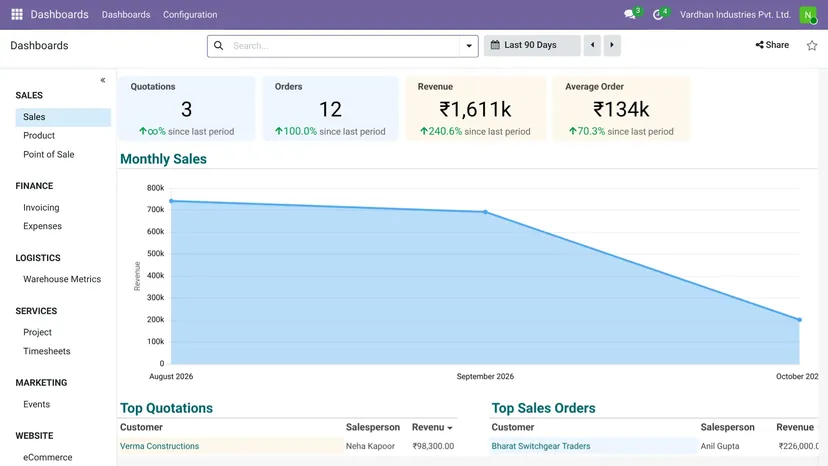
Task: Click Anil Gupta salesperson cell
Action: coord(720,446)
